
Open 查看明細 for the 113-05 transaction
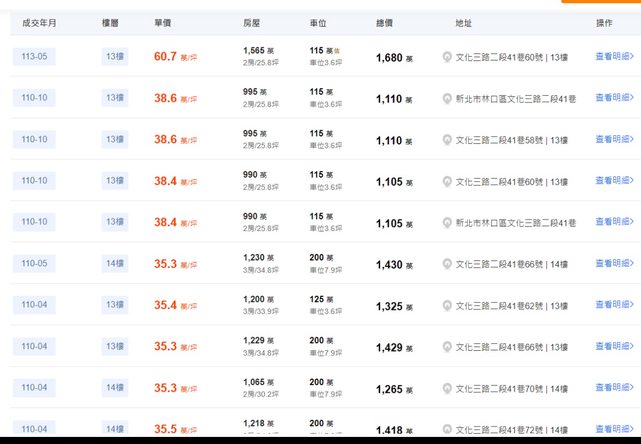pos(613,58)
